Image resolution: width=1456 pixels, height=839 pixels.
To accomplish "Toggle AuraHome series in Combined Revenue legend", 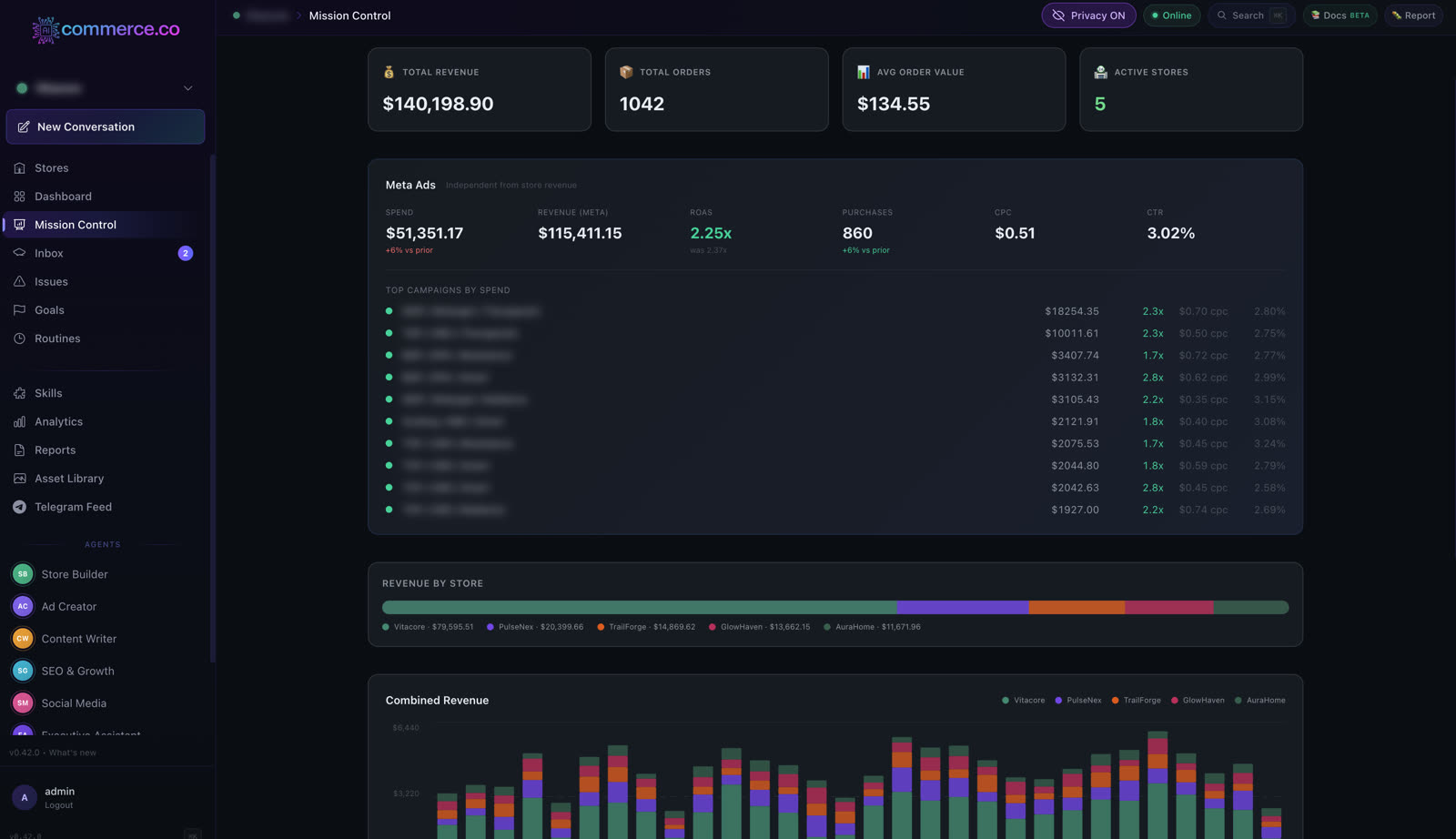I will tap(1259, 701).
